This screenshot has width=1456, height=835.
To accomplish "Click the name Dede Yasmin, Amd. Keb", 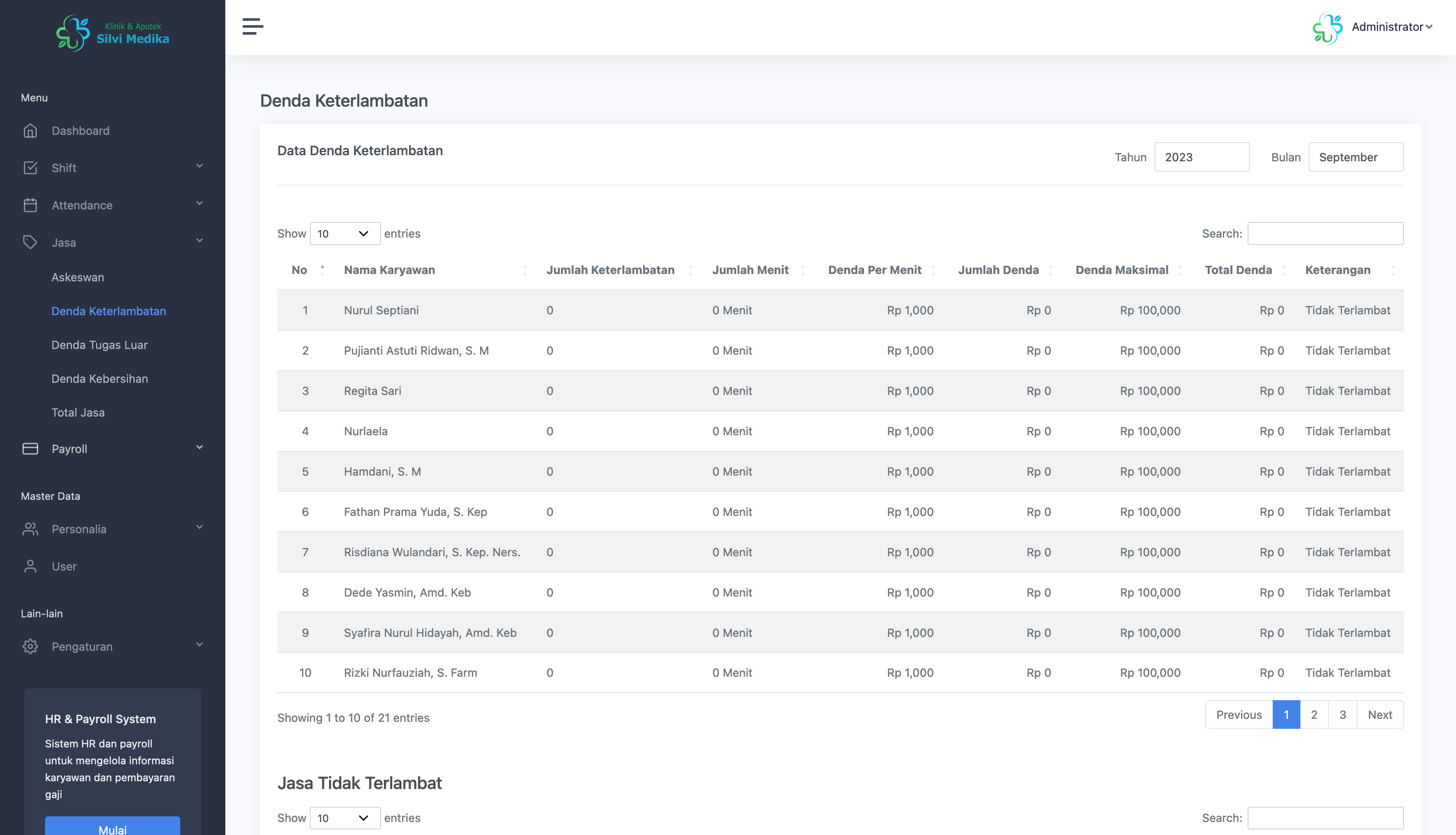I will click(x=408, y=592).
